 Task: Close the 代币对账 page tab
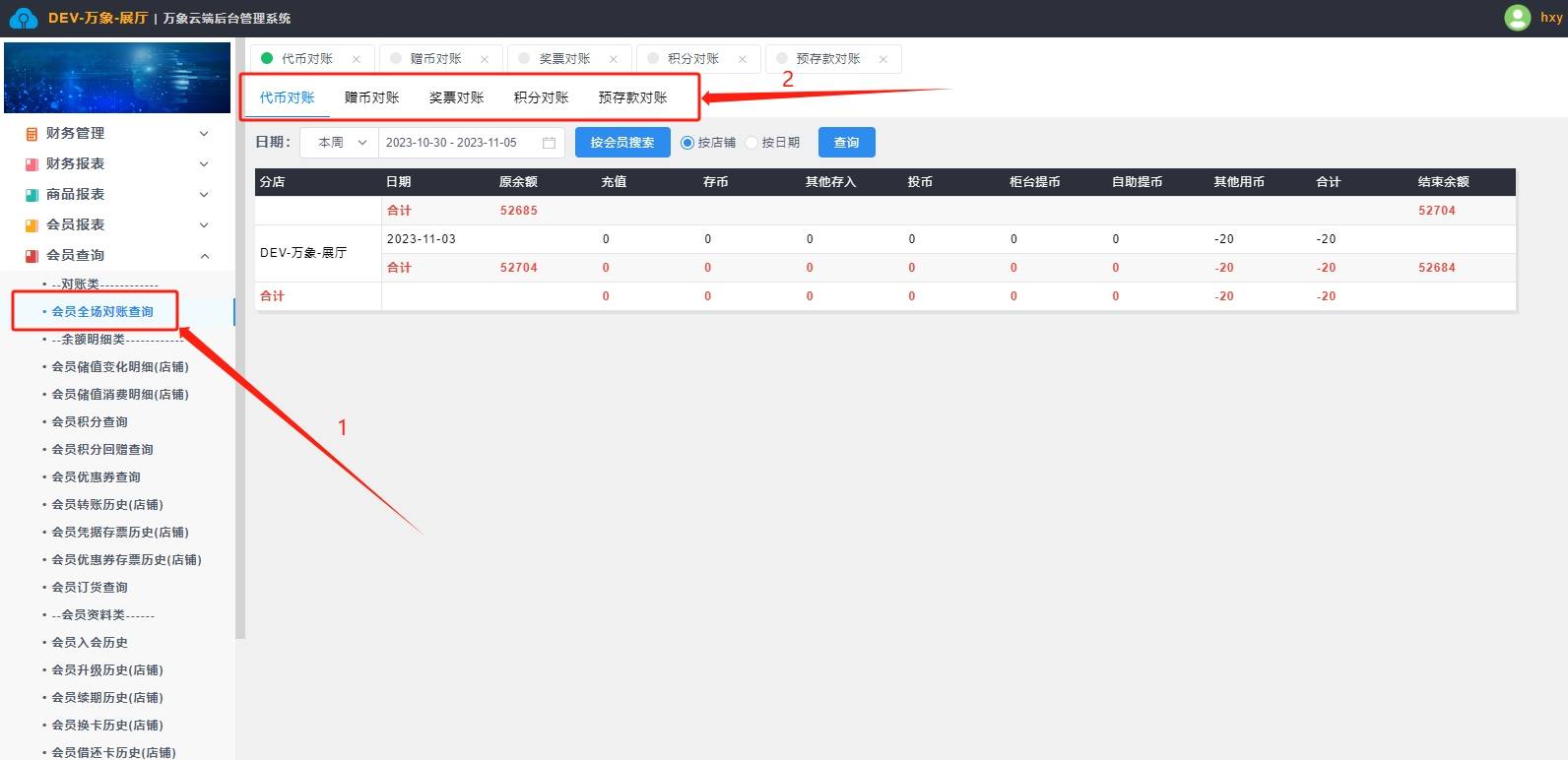point(357,59)
